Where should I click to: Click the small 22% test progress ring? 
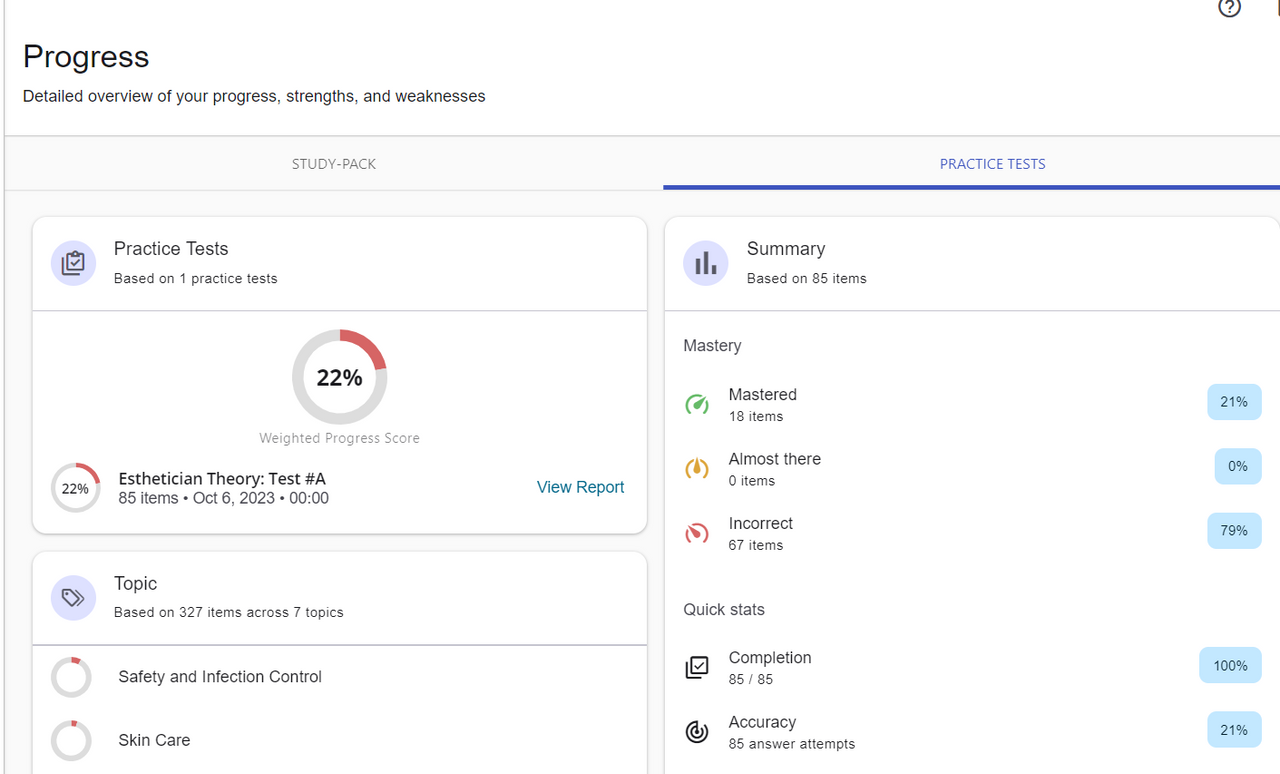[x=75, y=488]
